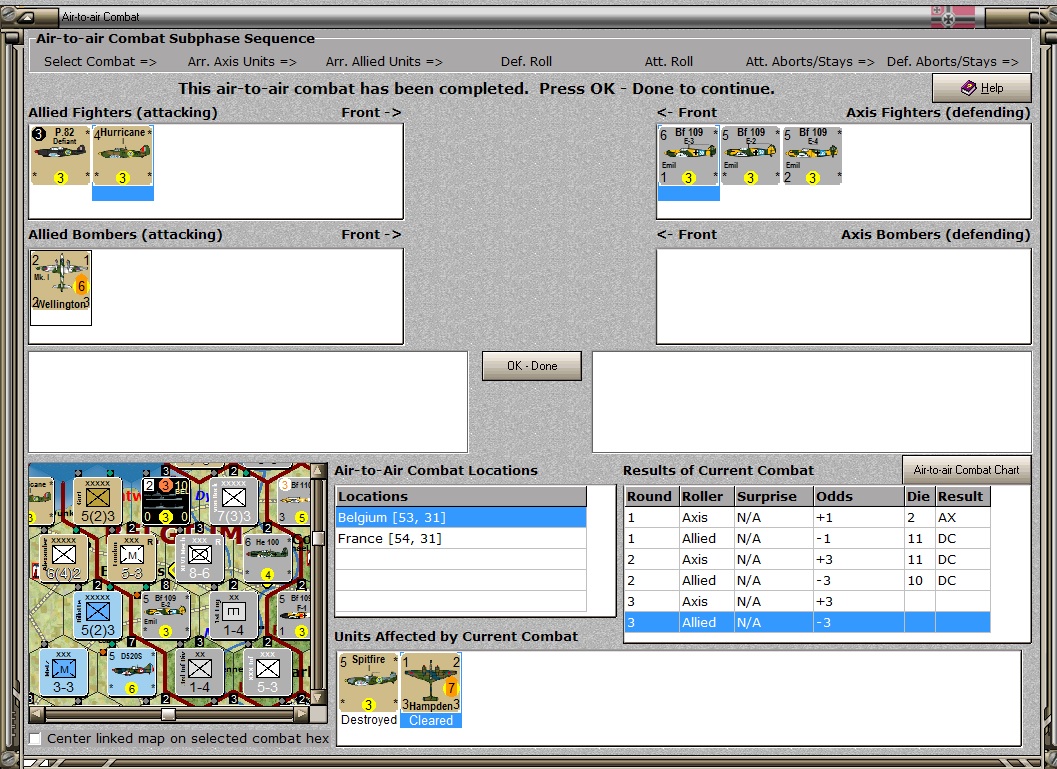Screen dimensions: 1057x769
Task: Click the Bf 109 E-3 counter in Axis Fighters
Action: (688, 155)
